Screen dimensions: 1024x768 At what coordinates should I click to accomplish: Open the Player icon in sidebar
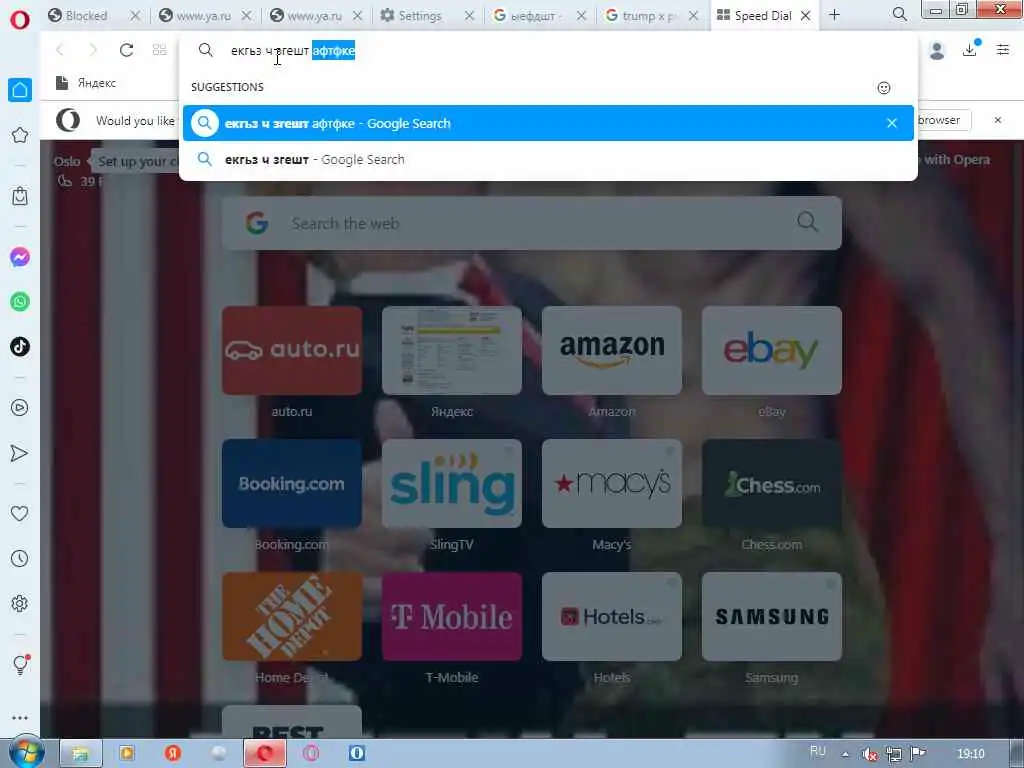coord(20,408)
